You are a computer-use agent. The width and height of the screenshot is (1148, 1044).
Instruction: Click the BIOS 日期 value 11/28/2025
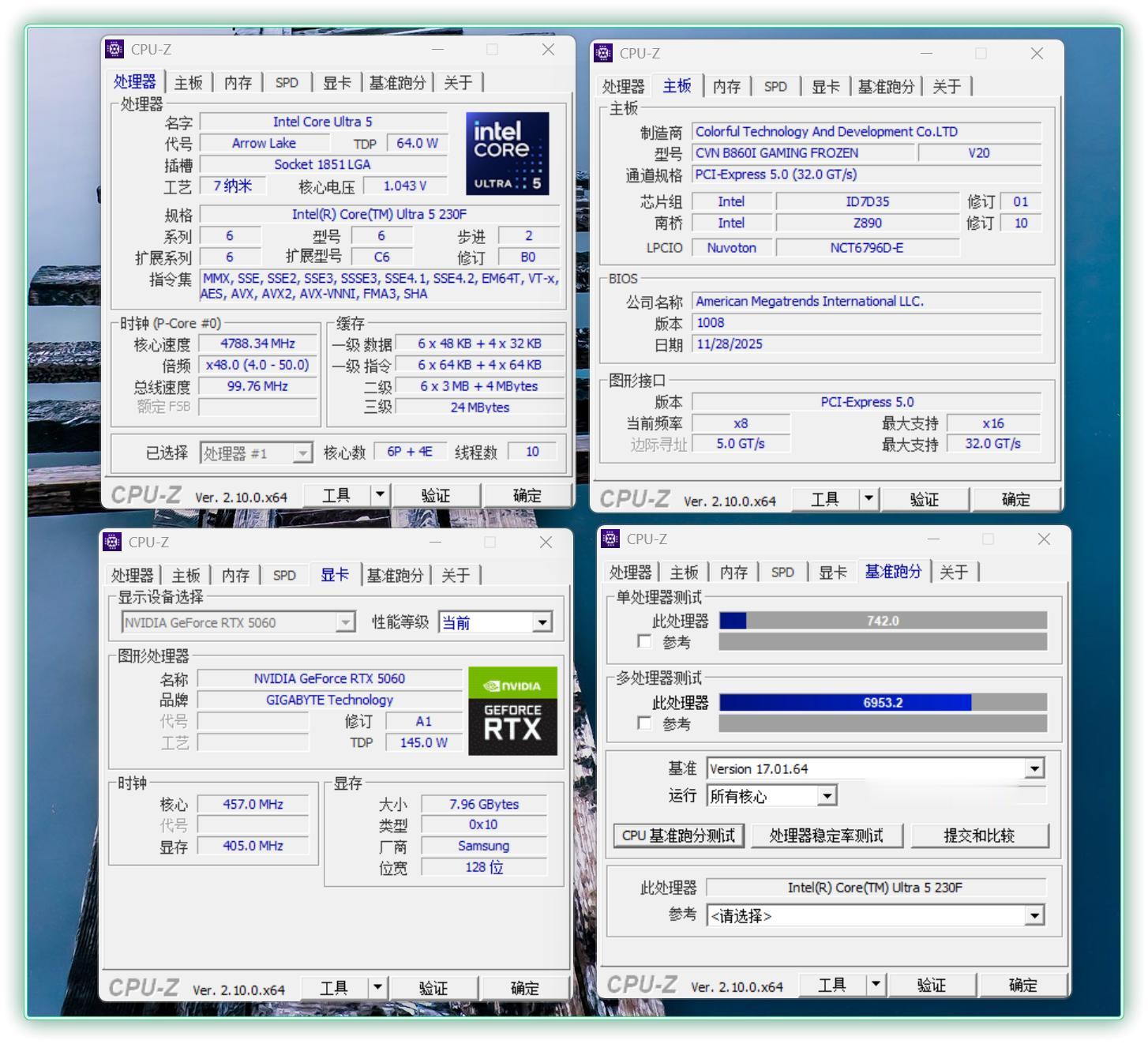(867, 344)
